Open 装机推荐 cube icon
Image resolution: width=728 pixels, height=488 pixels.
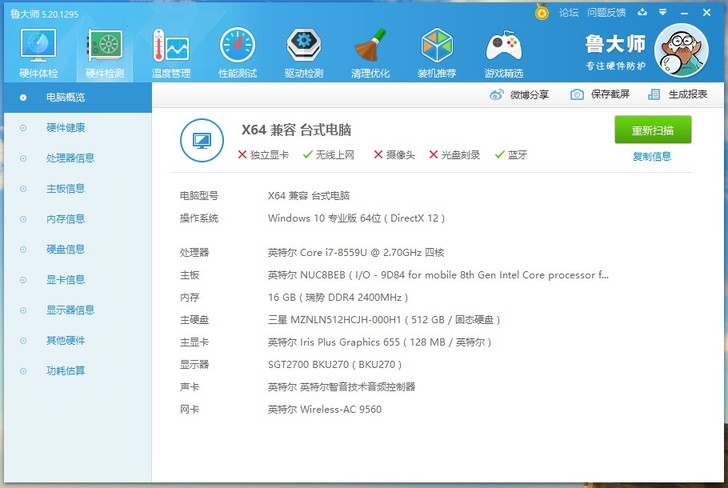click(x=436, y=45)
